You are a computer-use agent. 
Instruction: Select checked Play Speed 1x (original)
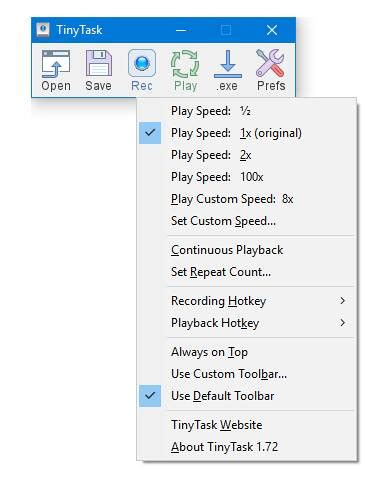tap(247, 133)
